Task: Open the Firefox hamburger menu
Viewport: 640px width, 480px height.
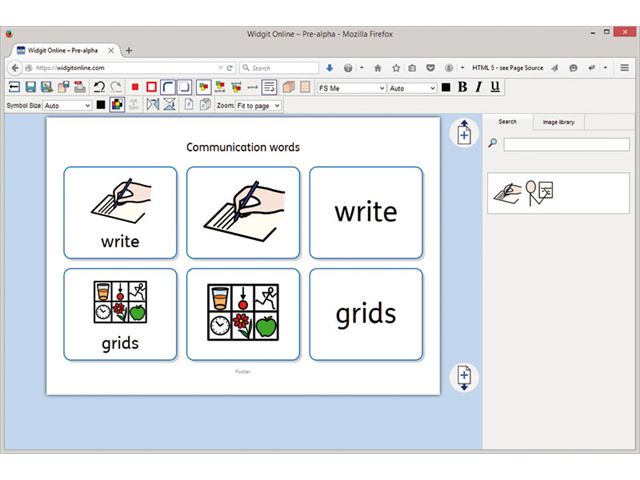Action: (x=624, y=68)
